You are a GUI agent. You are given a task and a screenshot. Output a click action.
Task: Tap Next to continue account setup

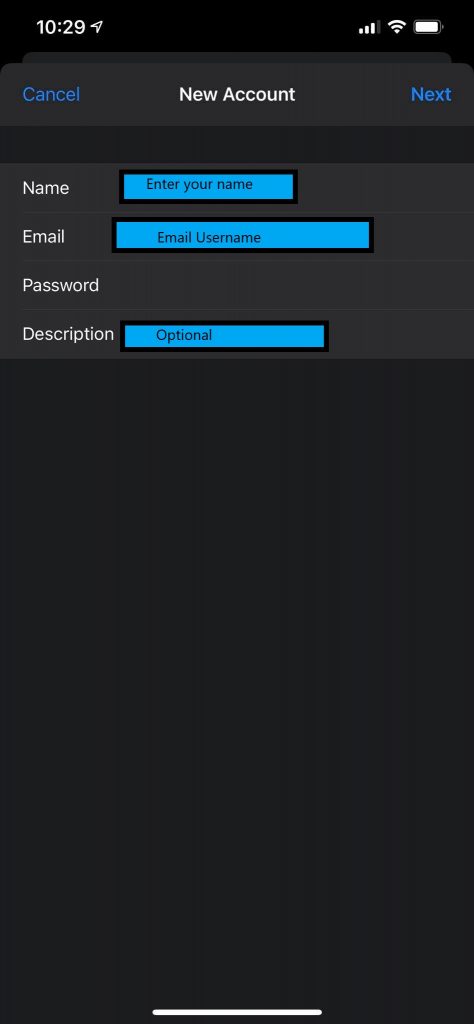click(431, 94)
